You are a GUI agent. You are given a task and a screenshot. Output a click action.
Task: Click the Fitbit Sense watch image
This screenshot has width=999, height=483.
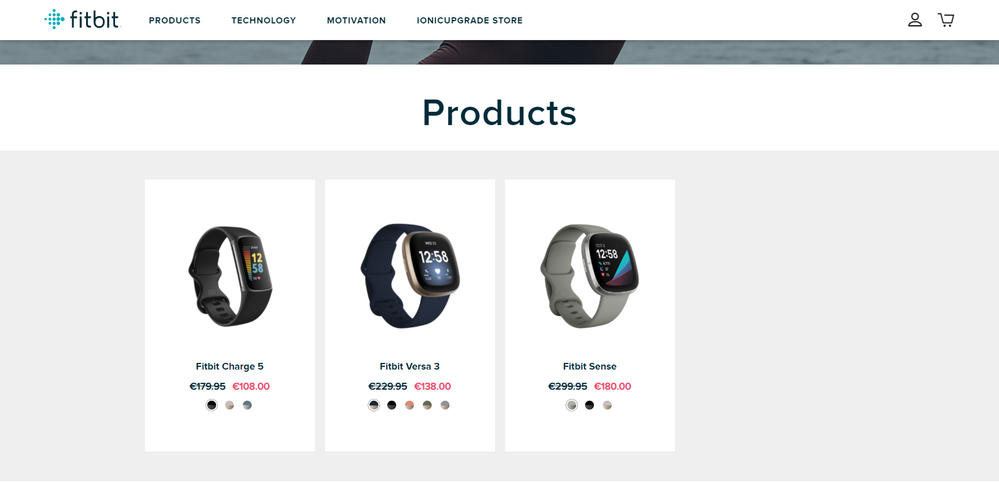coord(590,276)
